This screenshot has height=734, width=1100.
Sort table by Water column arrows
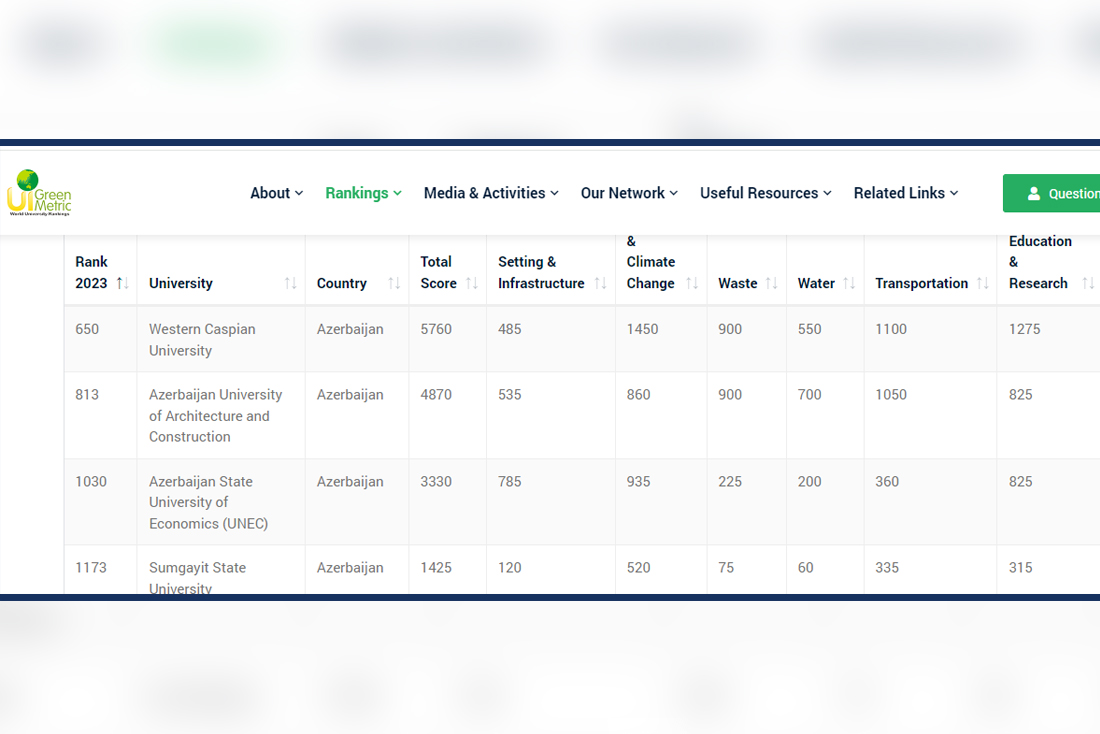pyautogui.click(x=849, y=284)
